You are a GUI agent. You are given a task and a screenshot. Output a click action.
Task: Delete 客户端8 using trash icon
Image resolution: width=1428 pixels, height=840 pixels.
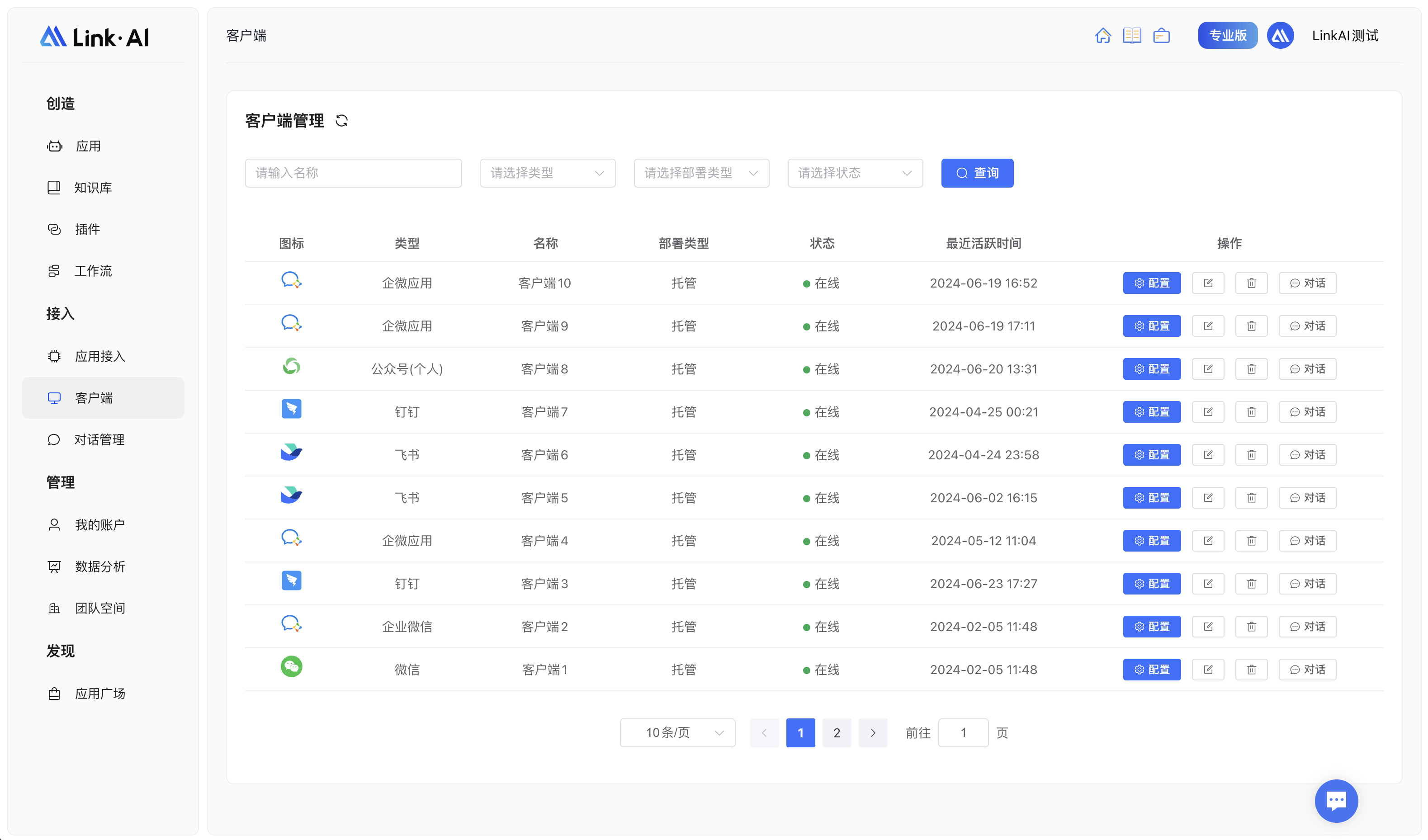[1251, 369]
